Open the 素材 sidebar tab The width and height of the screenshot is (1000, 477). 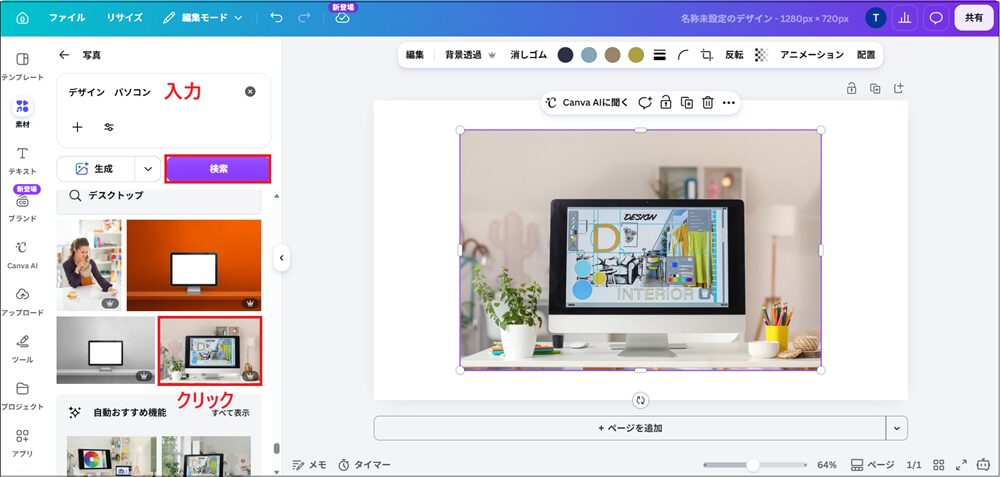point(22,114)
